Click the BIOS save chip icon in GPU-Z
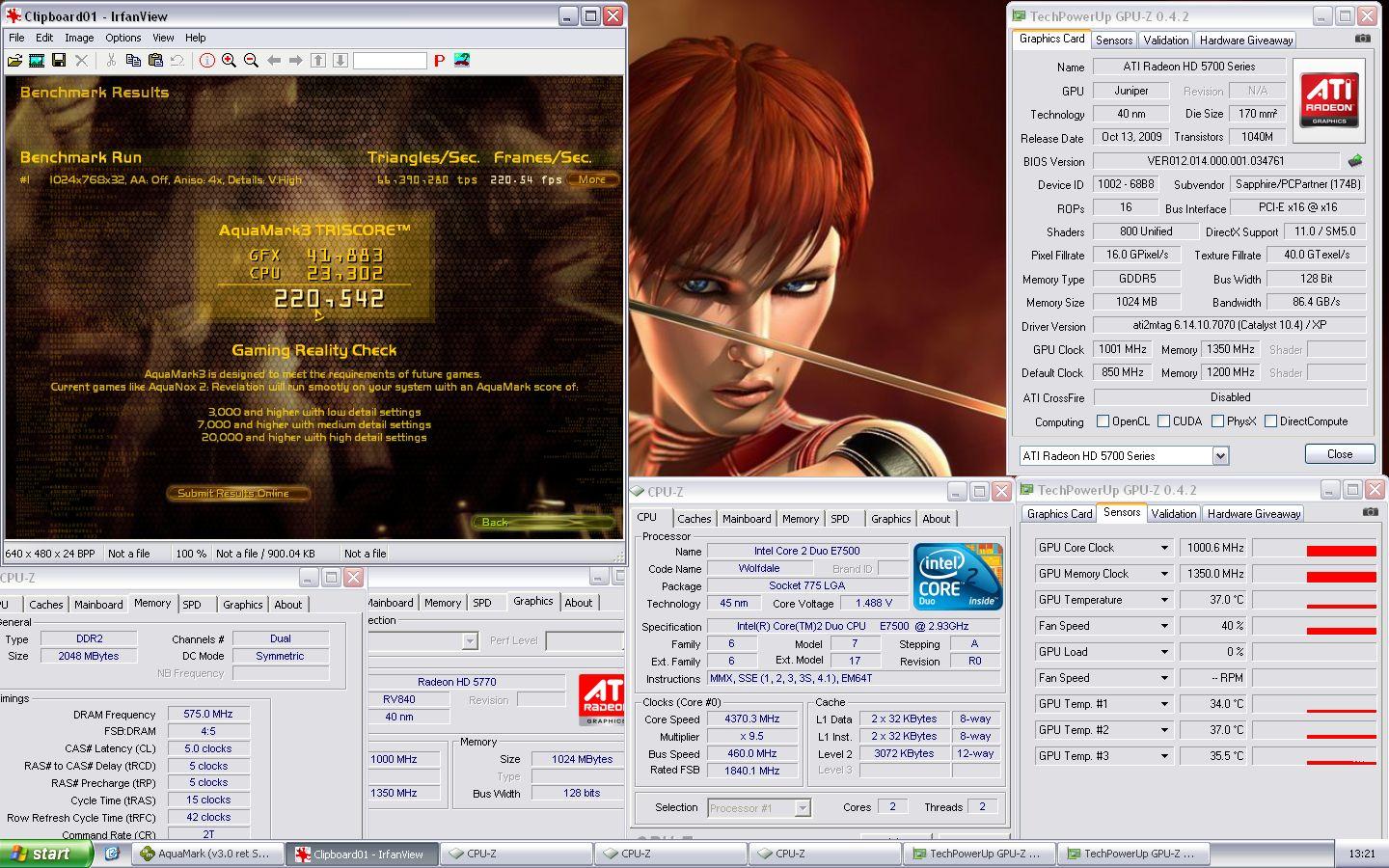The image size is (1389, 868). (1355, 161)
